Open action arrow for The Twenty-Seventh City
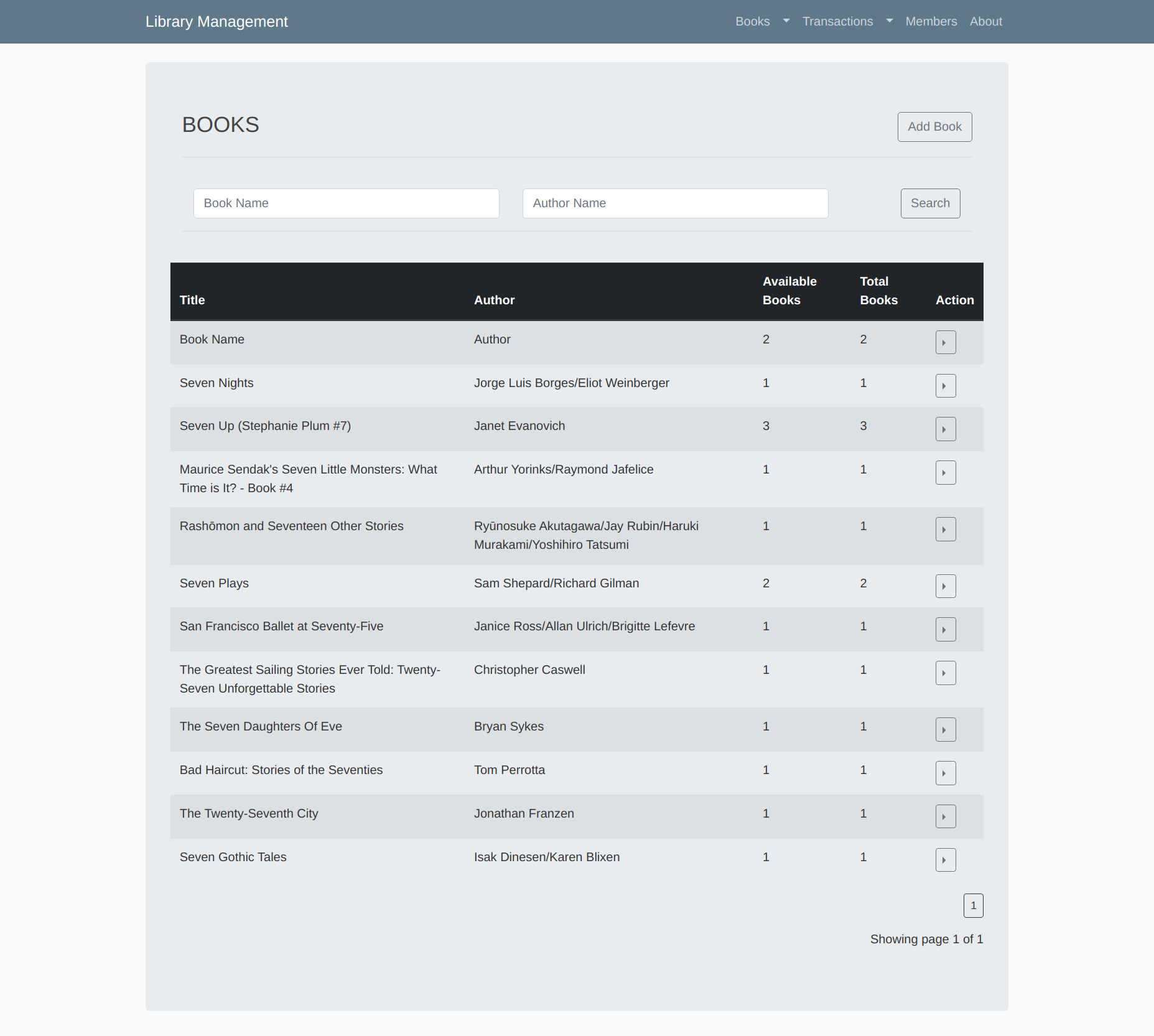The image size is (1154, 1036). 946,816
